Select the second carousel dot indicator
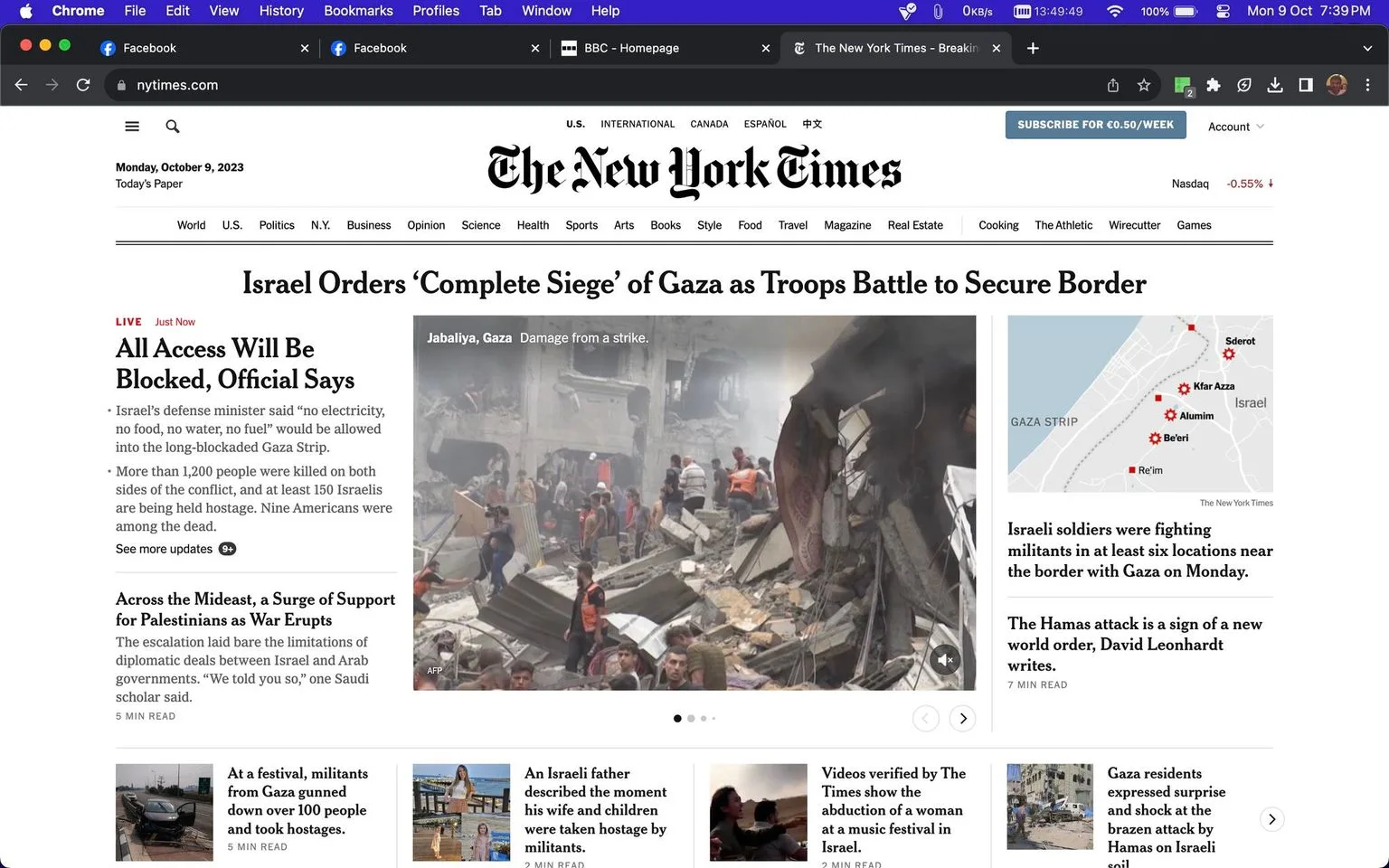 pos(691,719)
